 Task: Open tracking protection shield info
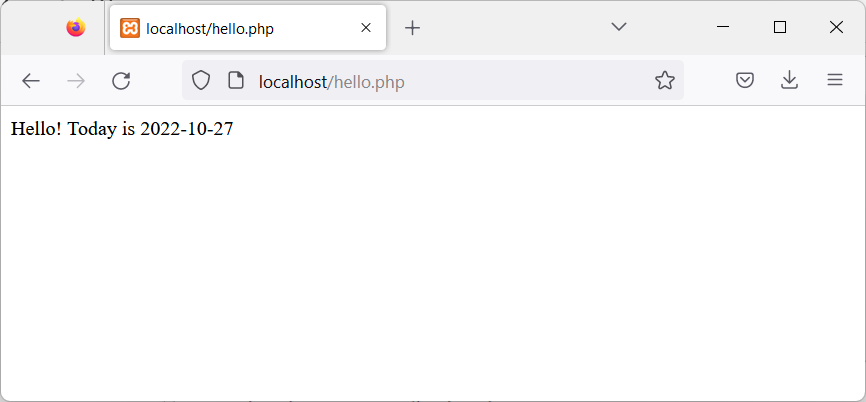(201, 81)
